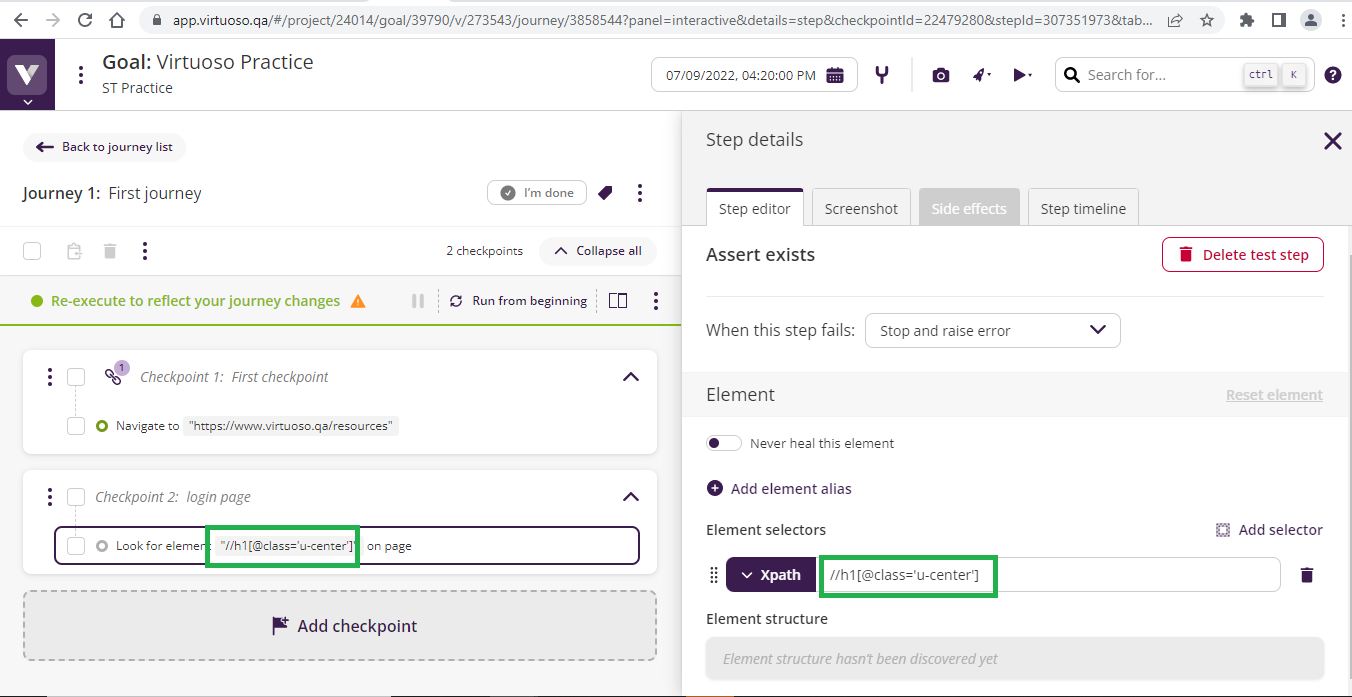Viewport: 1352px width, 697px height.
Task: Check the Checkpoint 1 checkbox
Action: pyautogui.click(x=76, y=377)
